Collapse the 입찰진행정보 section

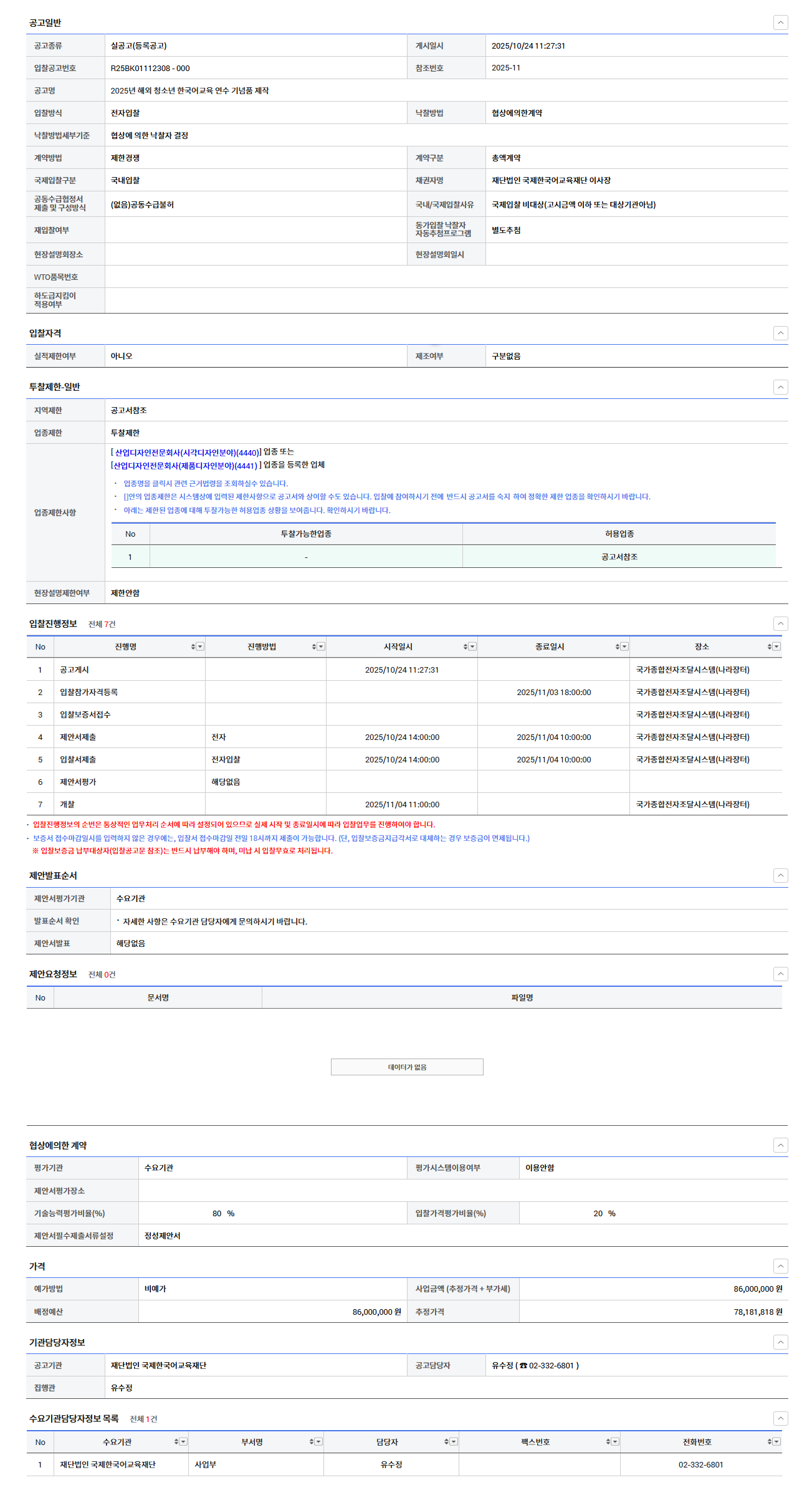click(x=780, y=623)
